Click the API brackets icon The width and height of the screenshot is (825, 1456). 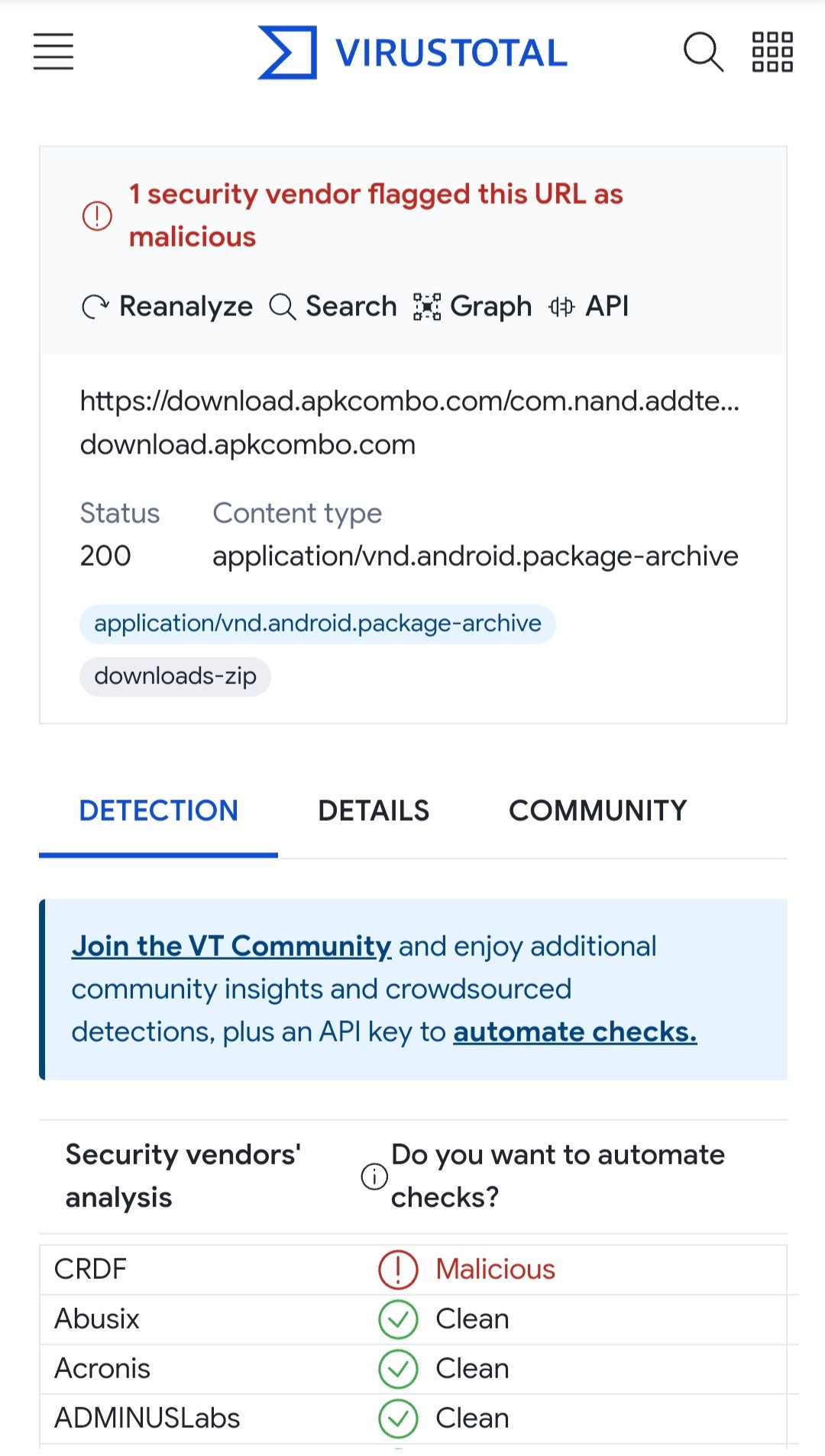[x=561, y=307]
